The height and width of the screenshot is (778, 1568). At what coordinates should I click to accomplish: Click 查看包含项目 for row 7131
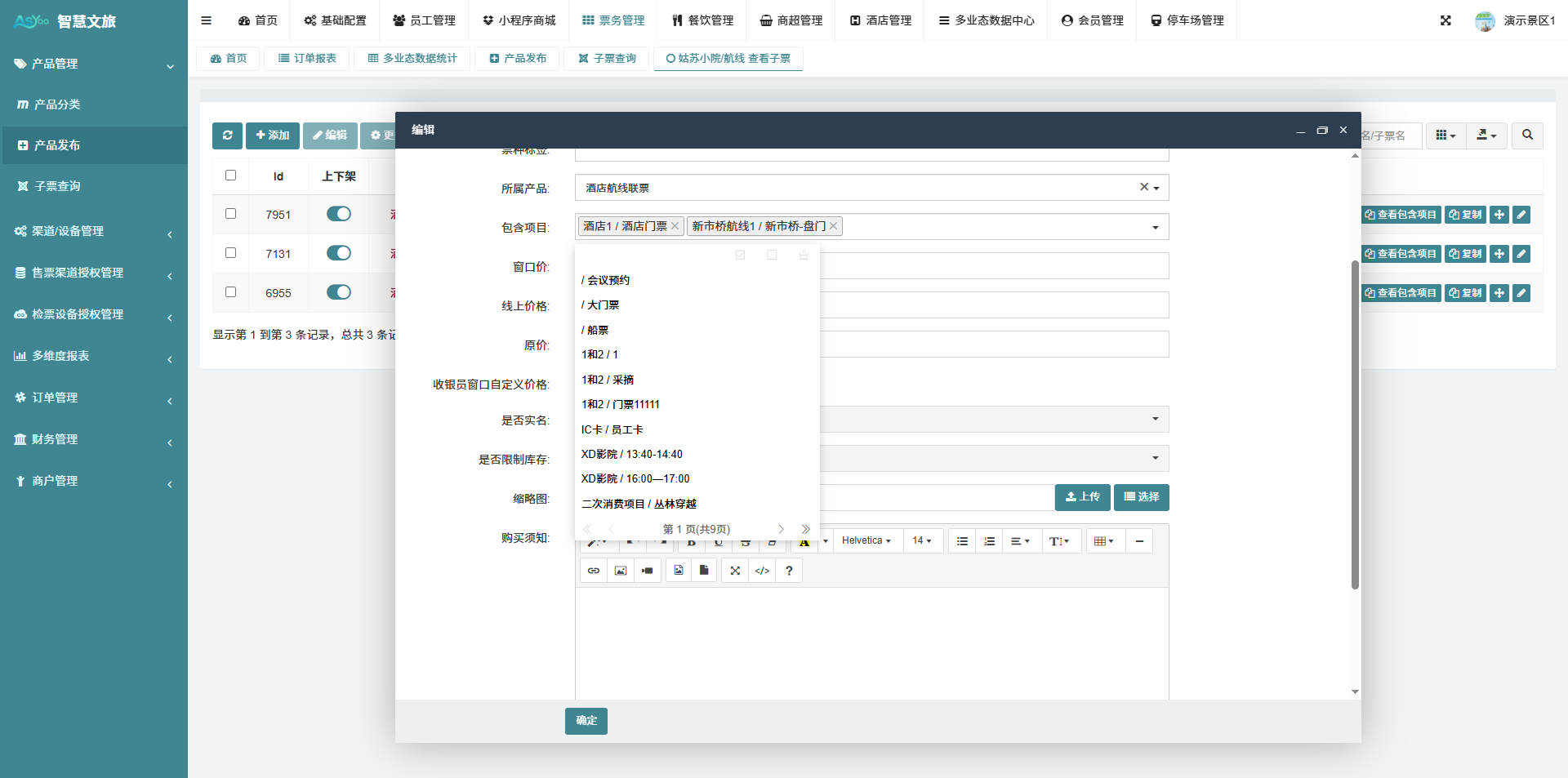(1401, 254)
